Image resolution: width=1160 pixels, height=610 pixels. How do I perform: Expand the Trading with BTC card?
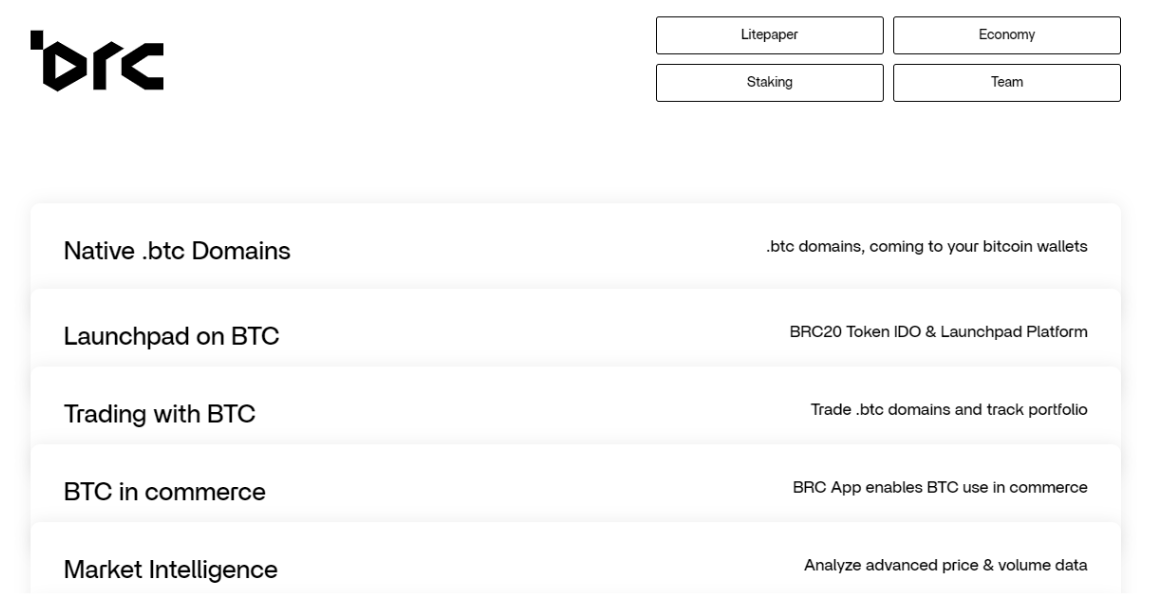pyautogui.click(x=576, y=406)
